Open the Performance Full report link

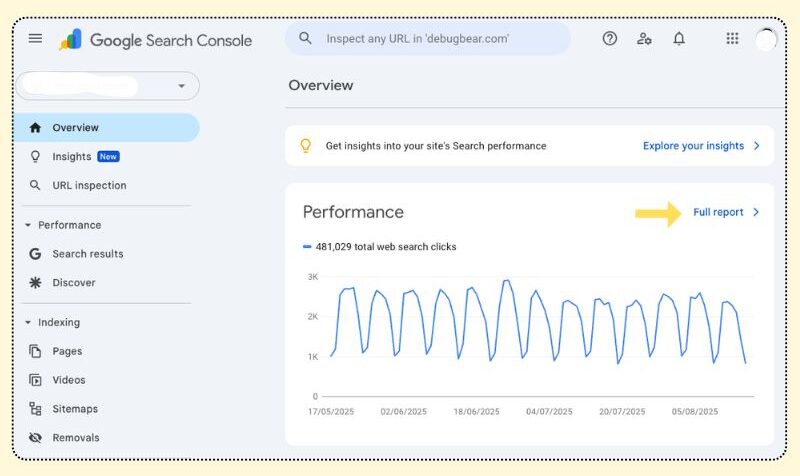pos(718,212)
